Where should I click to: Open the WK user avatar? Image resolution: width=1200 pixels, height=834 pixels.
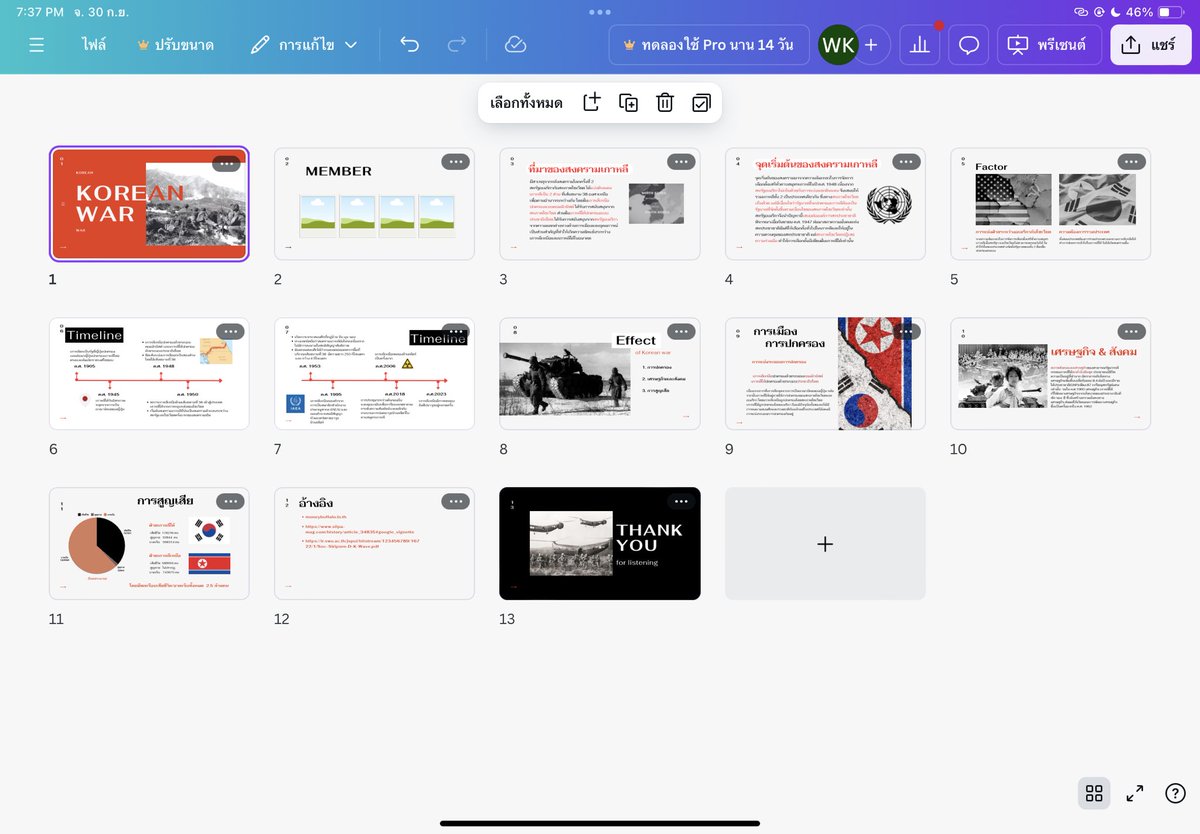coord(838,45)
